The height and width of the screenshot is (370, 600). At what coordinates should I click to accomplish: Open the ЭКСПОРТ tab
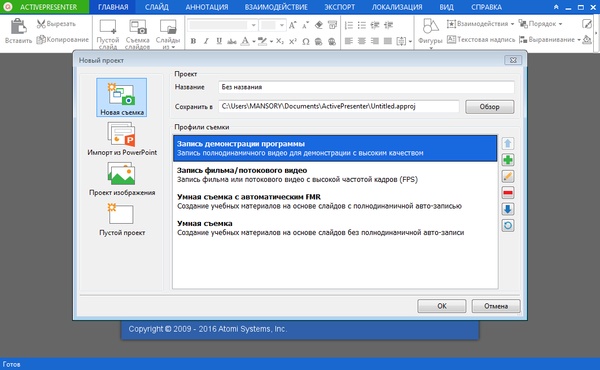tap(340, 7)
